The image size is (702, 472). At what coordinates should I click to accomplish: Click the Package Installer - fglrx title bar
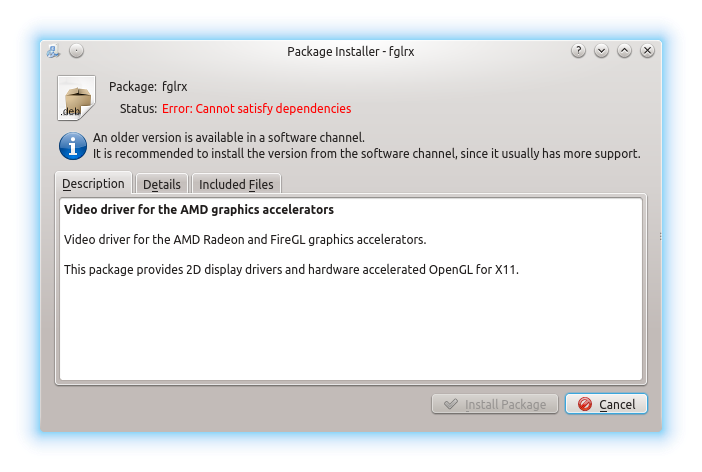point(350,51)
